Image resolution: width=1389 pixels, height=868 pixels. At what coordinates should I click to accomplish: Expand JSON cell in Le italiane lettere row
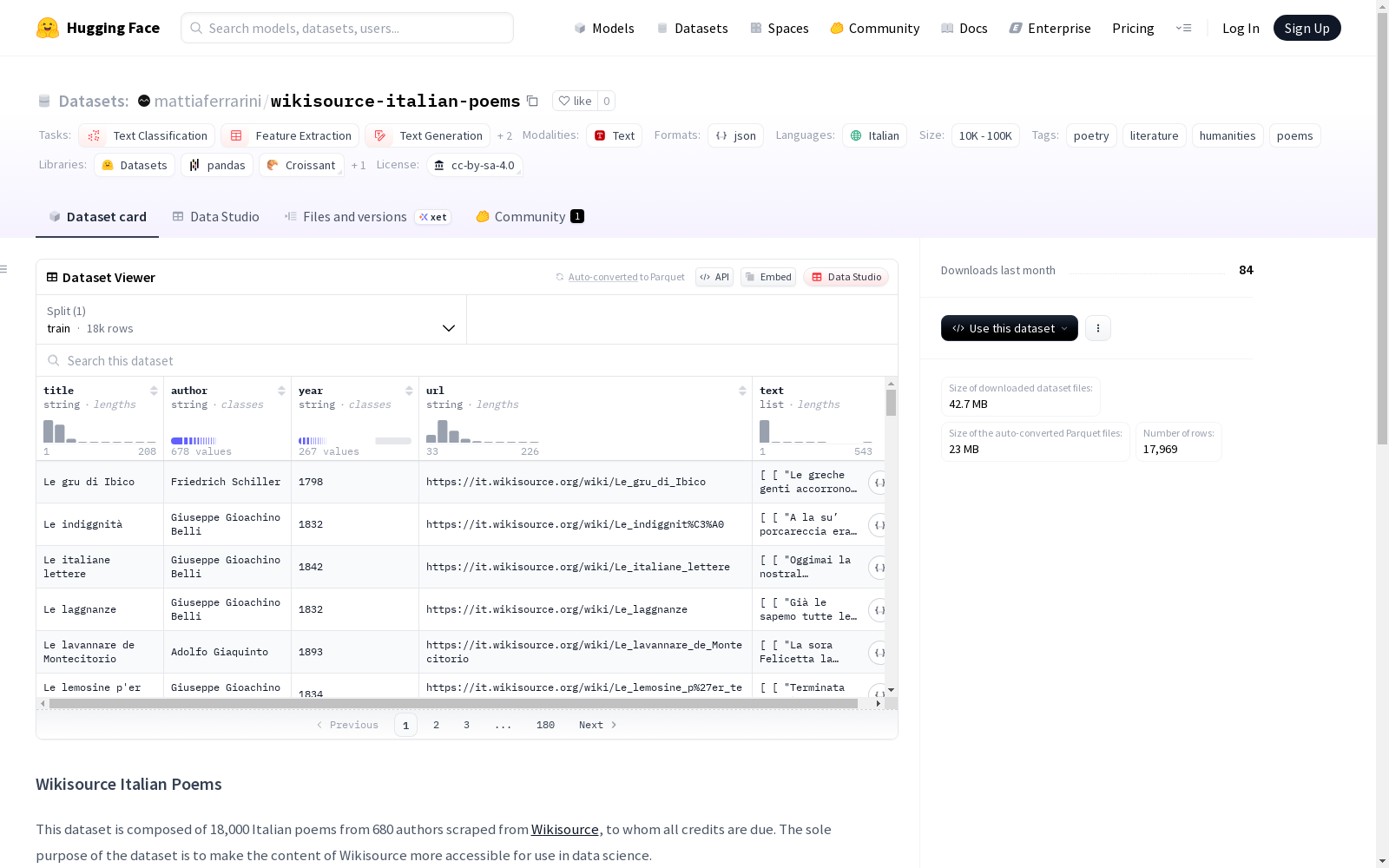click(878, 568)
